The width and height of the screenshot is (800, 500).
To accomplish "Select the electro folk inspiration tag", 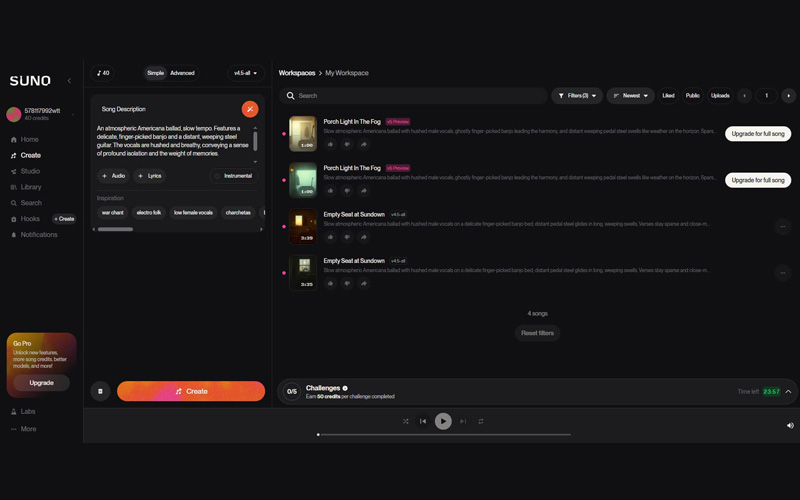I will coord(148,212).
